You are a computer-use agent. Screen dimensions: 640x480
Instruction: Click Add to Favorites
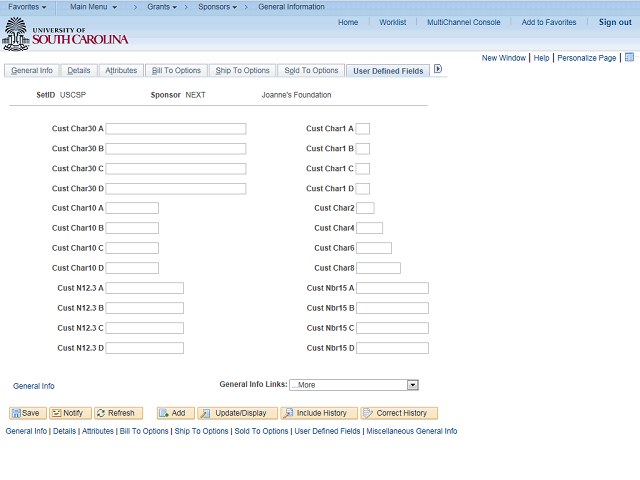tap(549, 22)
